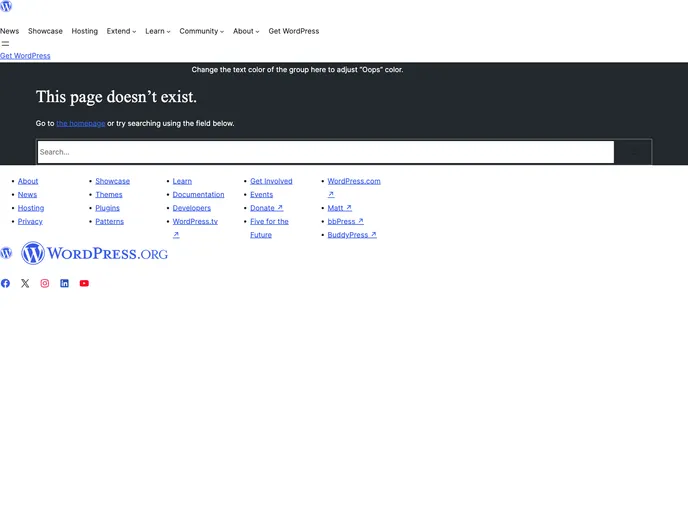Open the News footer link
The image size is (688, 512).
27,195
